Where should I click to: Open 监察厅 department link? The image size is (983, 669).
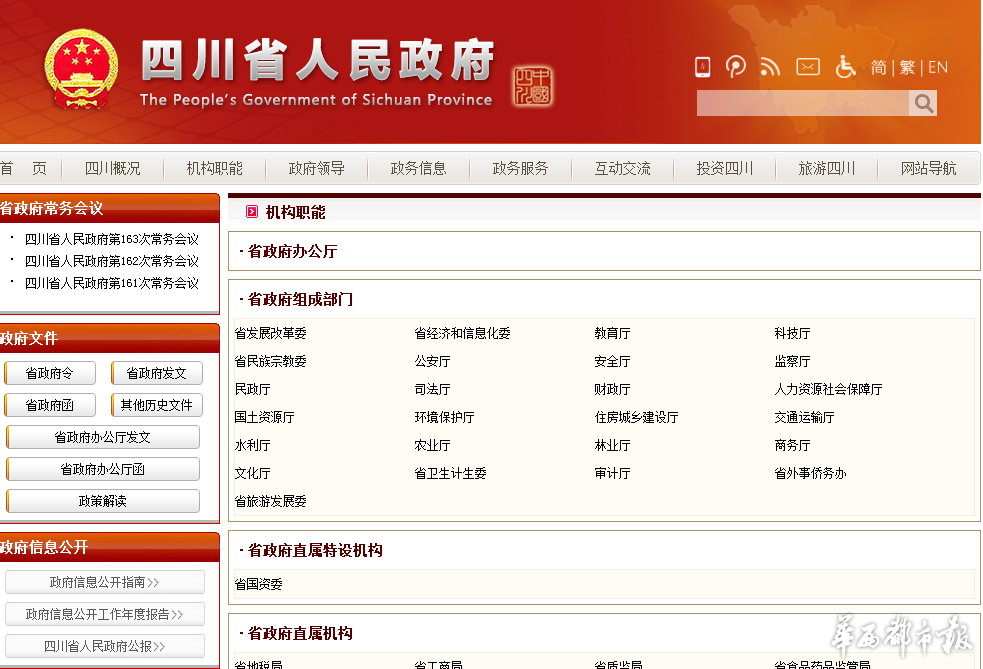point(792,361)
